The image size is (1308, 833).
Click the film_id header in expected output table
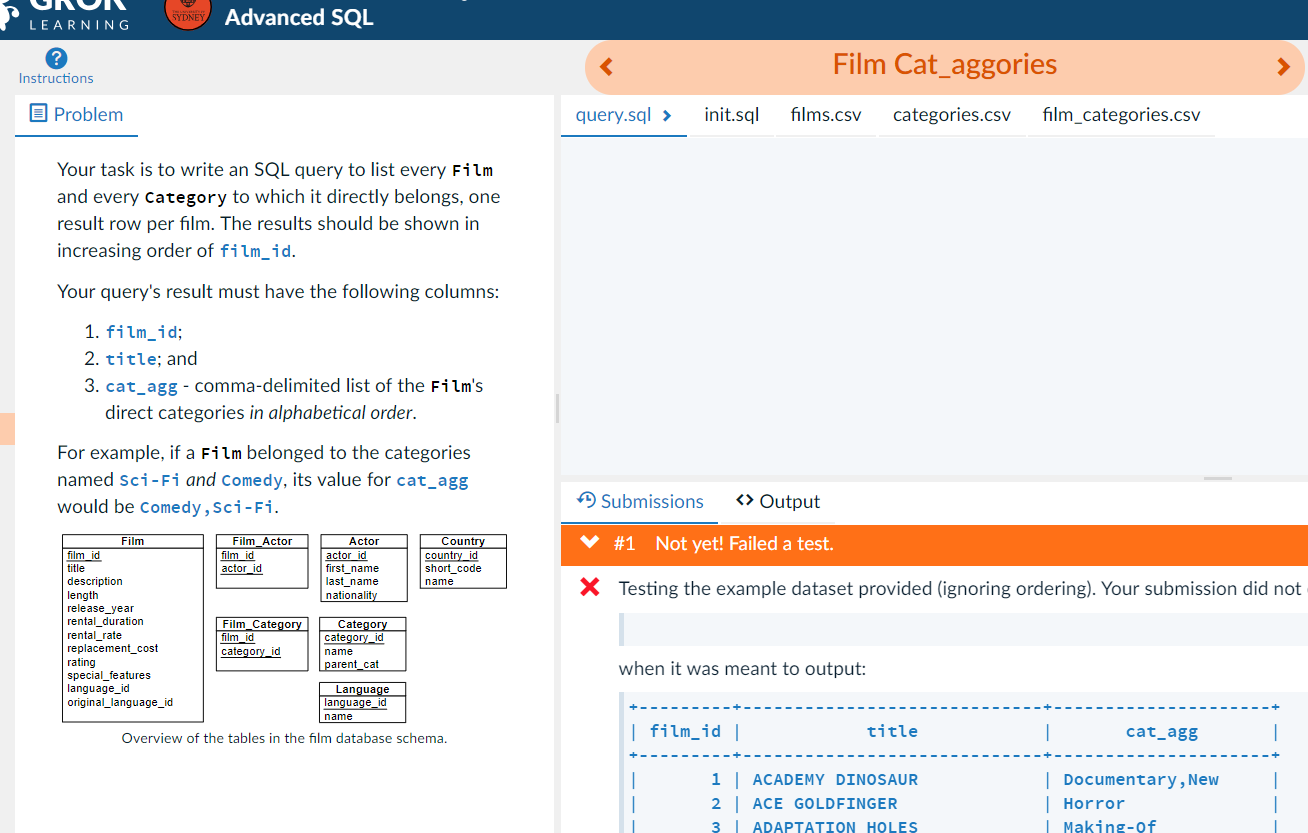tap(685, 732)
